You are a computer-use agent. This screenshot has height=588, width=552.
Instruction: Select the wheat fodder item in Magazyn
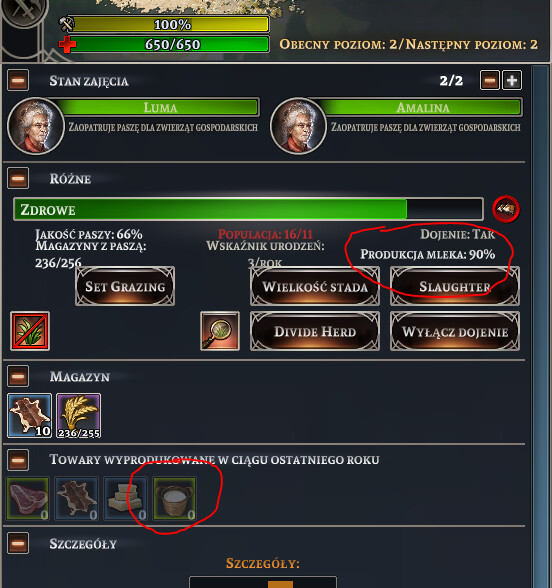(x=78, y=416)
